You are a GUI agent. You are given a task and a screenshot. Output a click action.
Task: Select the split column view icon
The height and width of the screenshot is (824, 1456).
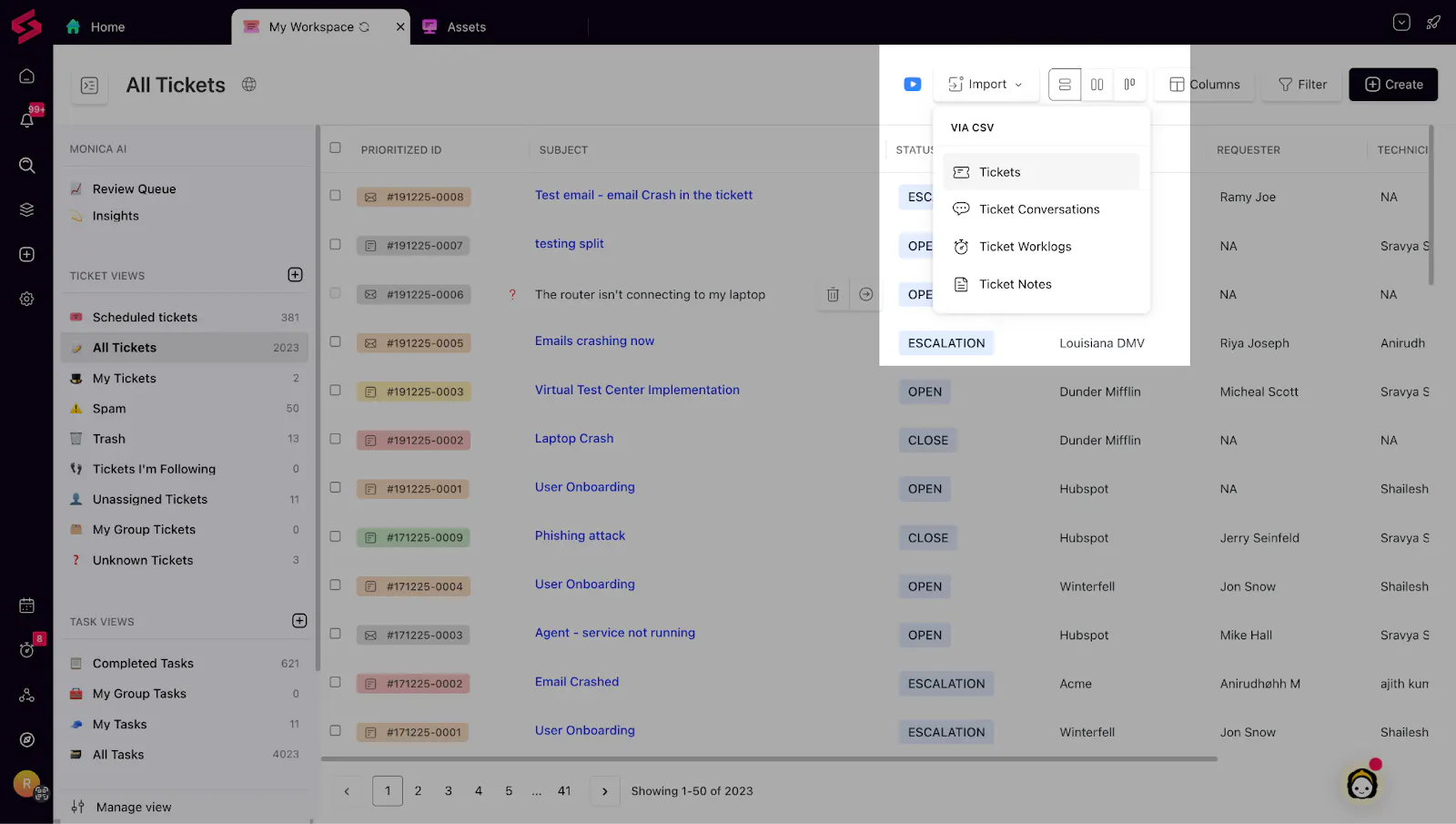1097,85
